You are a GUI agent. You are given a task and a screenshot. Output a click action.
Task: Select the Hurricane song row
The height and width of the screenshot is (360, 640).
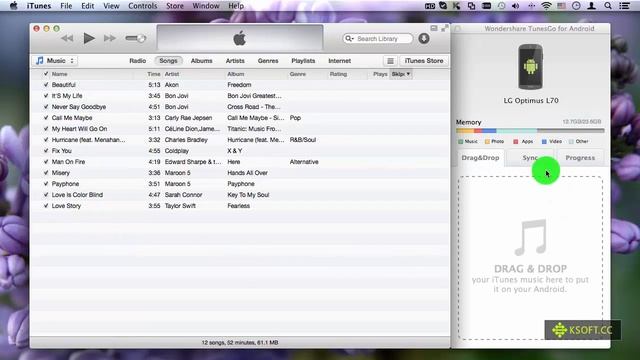click(x=240, y=140)
